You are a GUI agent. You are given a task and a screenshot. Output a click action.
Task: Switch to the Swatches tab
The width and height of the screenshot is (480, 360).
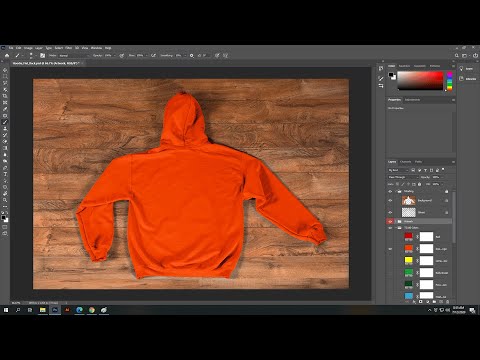point(404,66)
